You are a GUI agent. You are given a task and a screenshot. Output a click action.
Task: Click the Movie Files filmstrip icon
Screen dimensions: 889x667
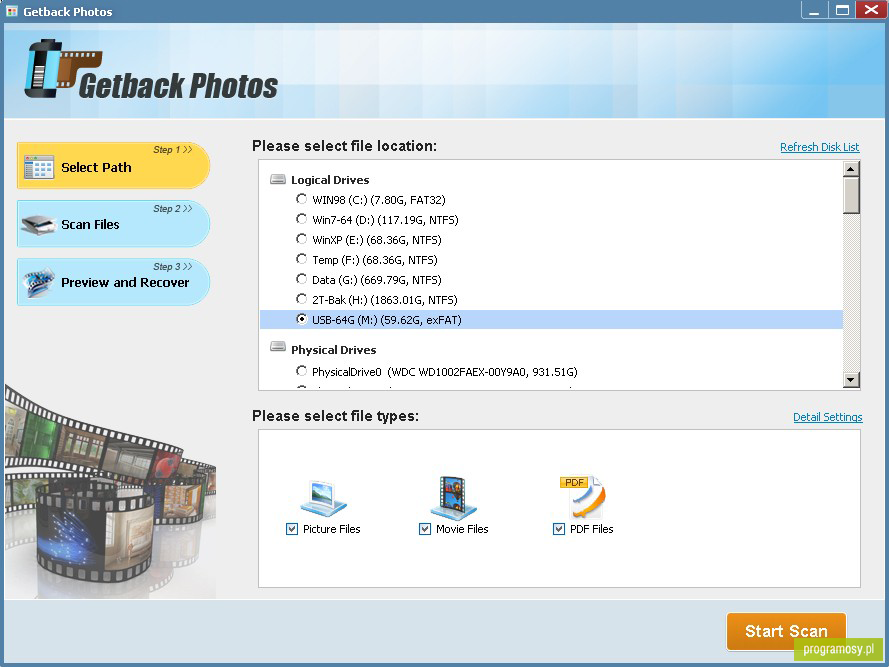click(453, 498)
